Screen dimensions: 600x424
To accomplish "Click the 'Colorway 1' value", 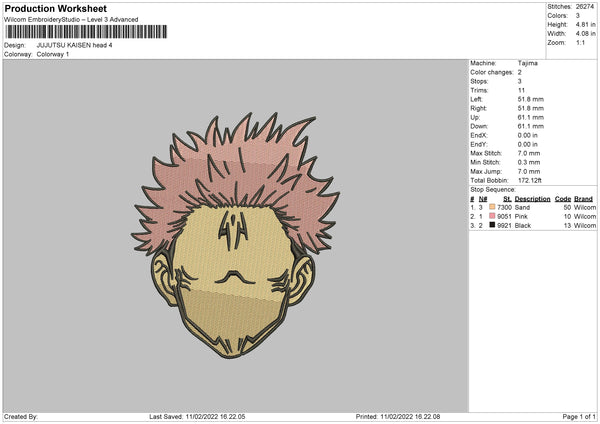I will point(53,54).
